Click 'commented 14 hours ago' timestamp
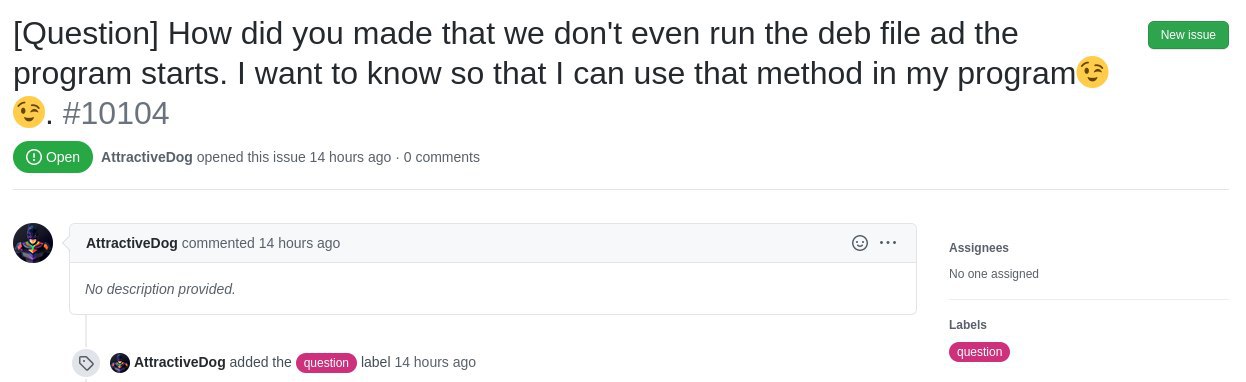The image size is (1246, 382). pyautogui.click(x=261, y=243)
